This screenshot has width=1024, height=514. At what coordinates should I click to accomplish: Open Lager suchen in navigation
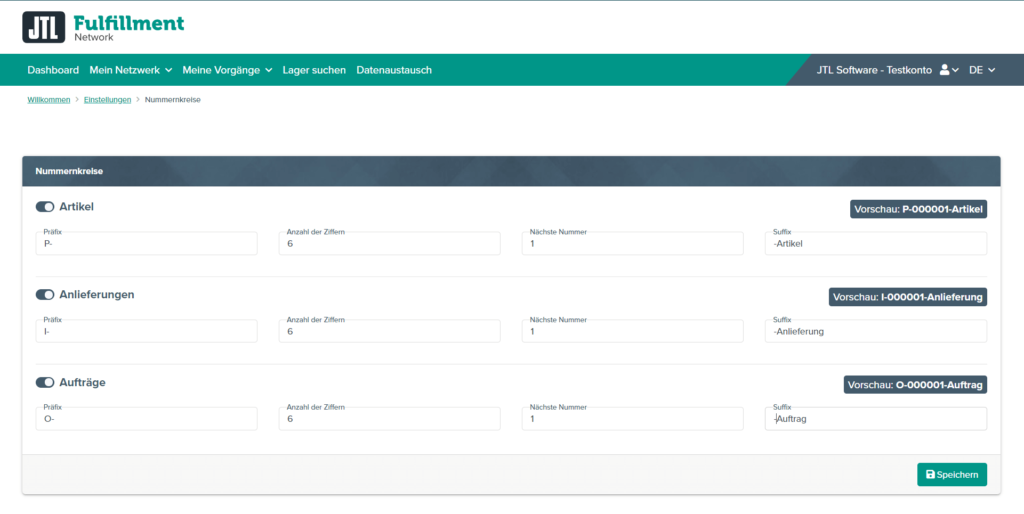tap(314, 70)
